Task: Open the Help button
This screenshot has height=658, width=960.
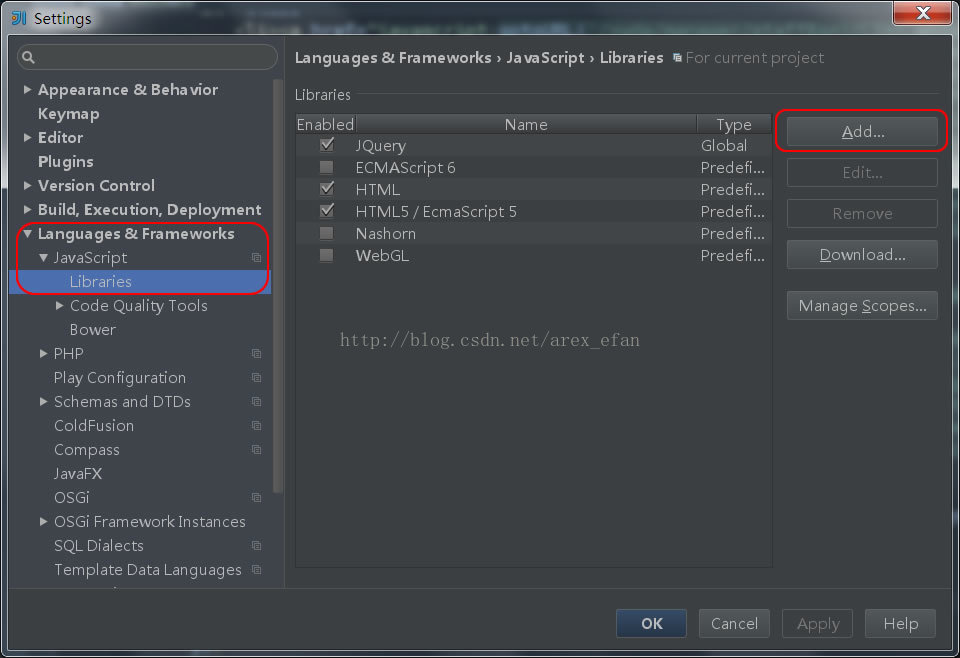Action: click(x=901, y=623)
